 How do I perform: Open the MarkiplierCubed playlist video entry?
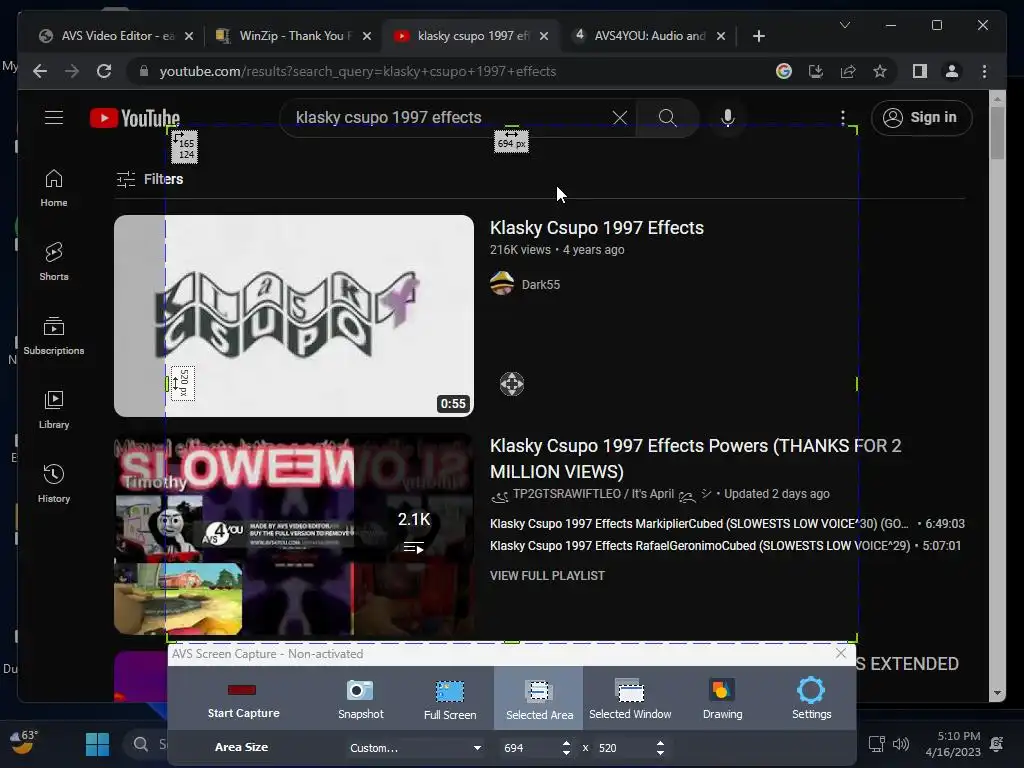[x=727, y=524]
